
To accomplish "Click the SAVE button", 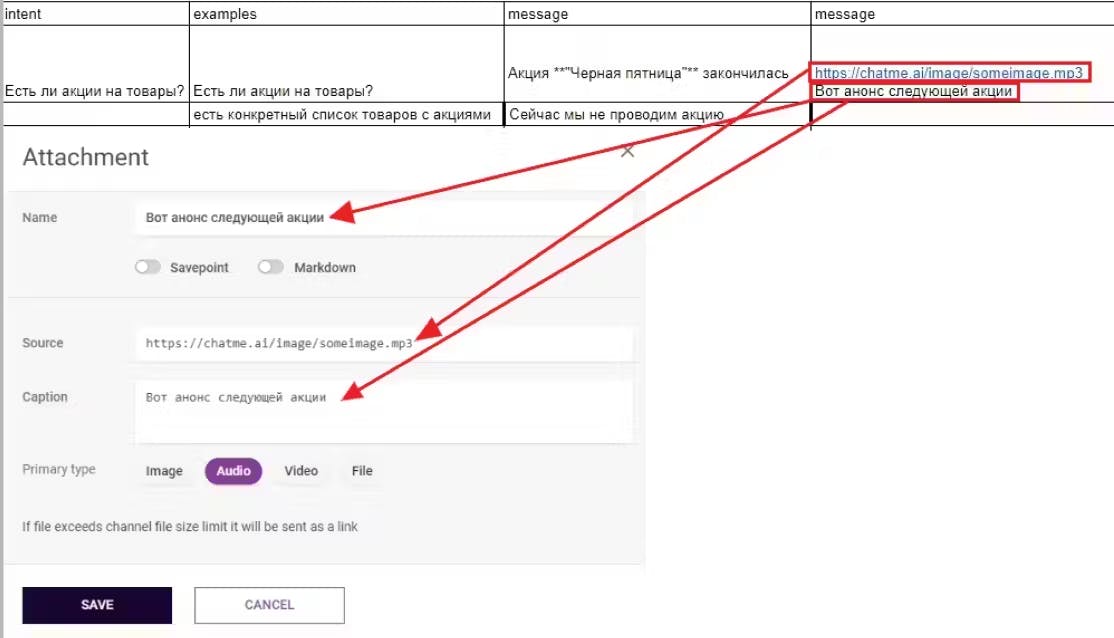I will pos(97,605).
